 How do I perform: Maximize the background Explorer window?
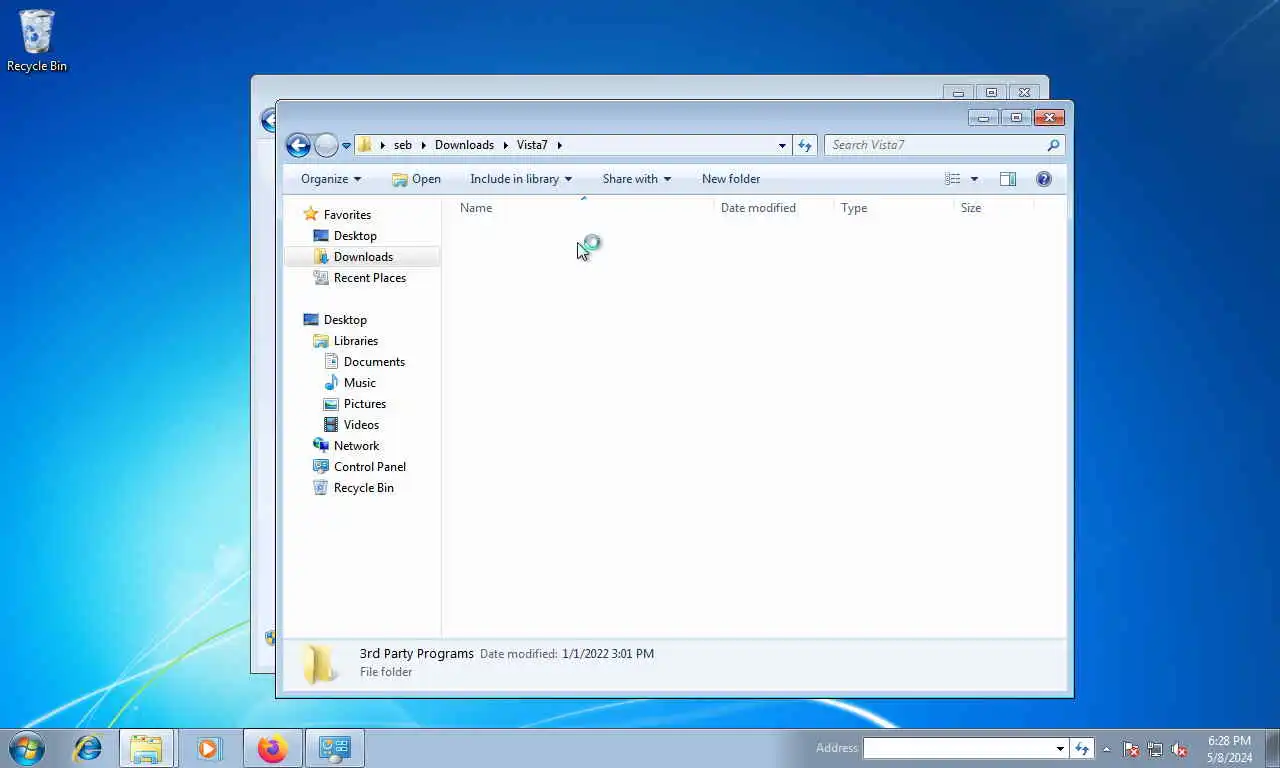(x=991, y=92)
